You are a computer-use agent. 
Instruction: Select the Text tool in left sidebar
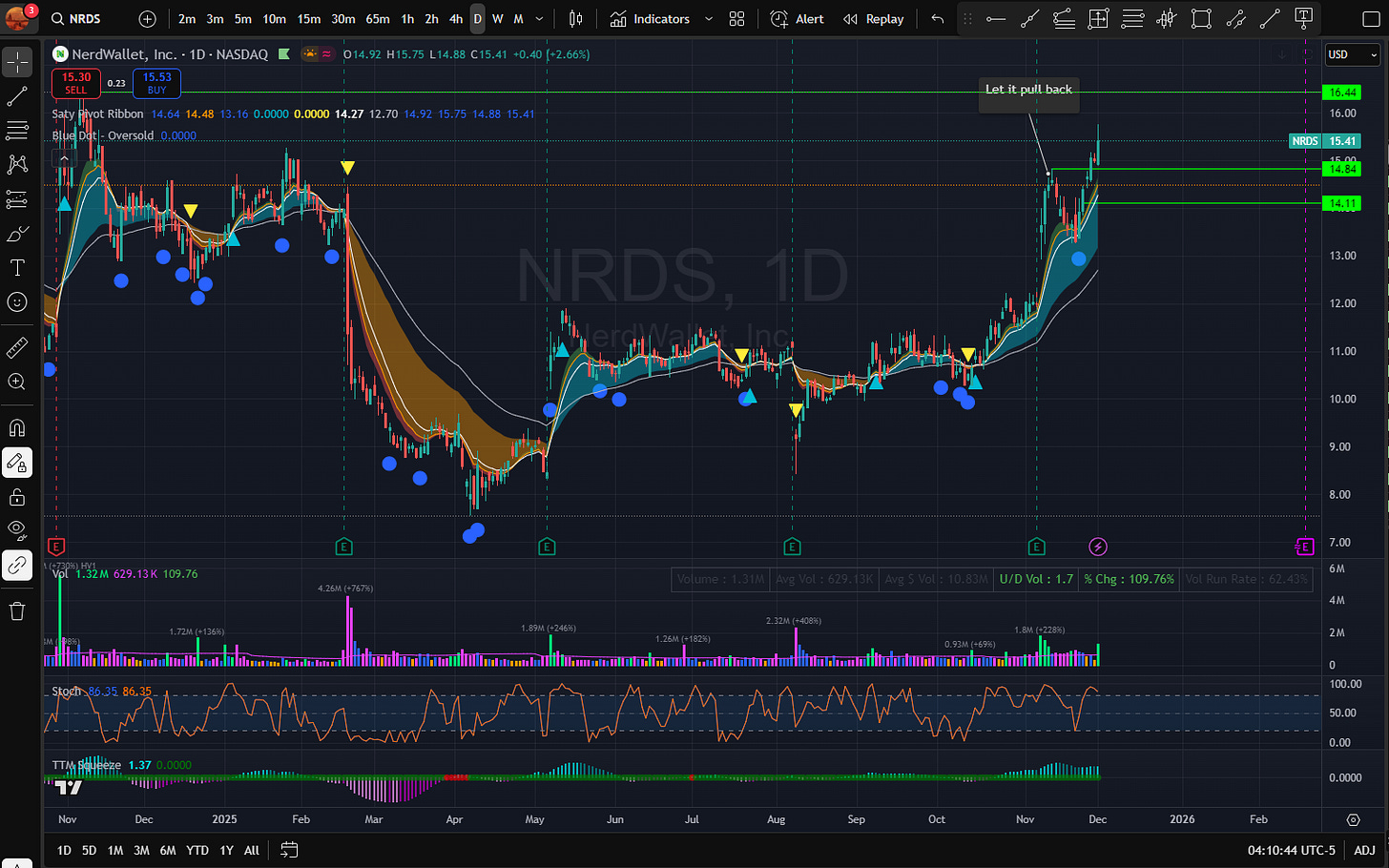point(17,268)
